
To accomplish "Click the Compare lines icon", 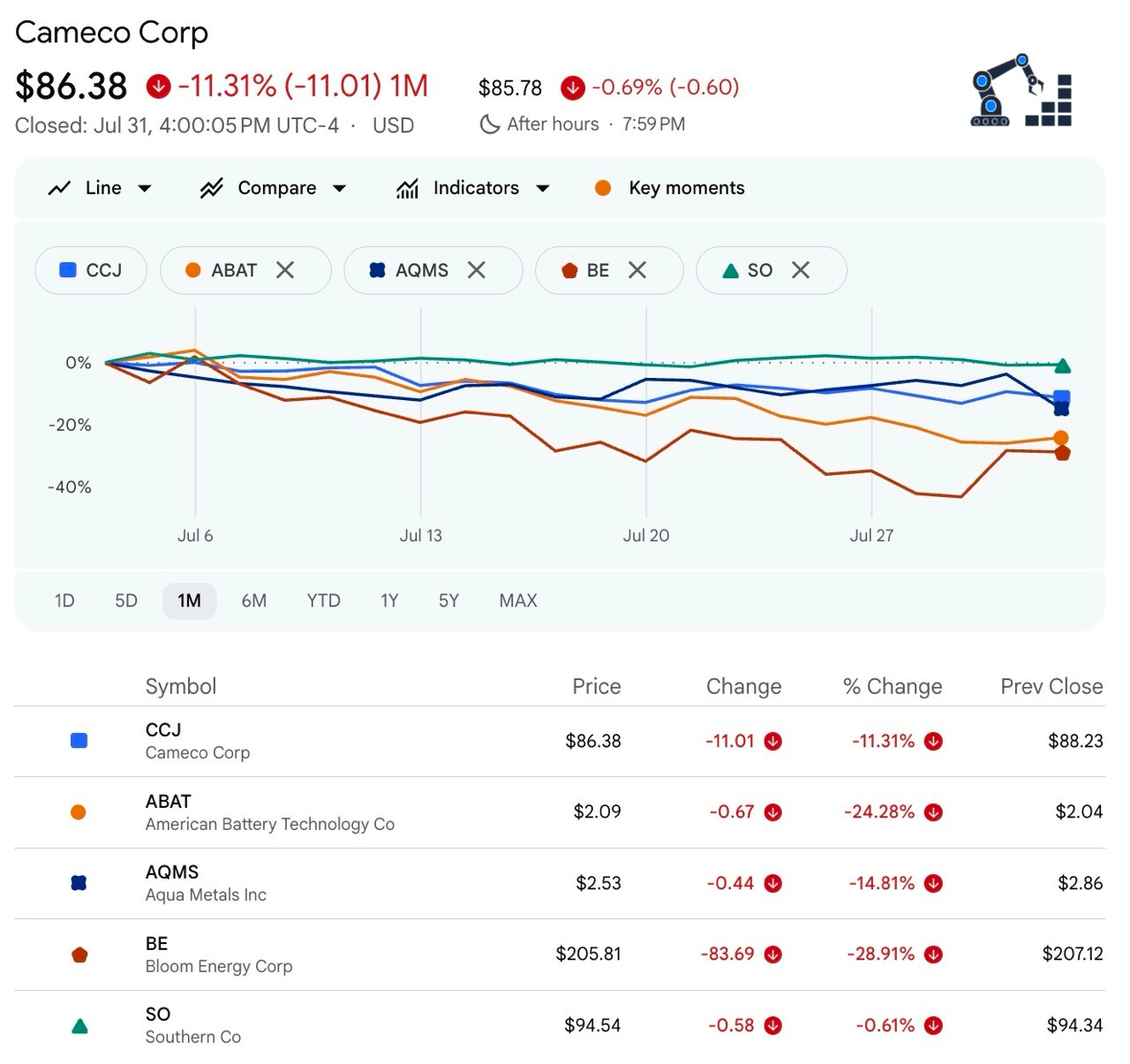I will click(x=211, y=188).
